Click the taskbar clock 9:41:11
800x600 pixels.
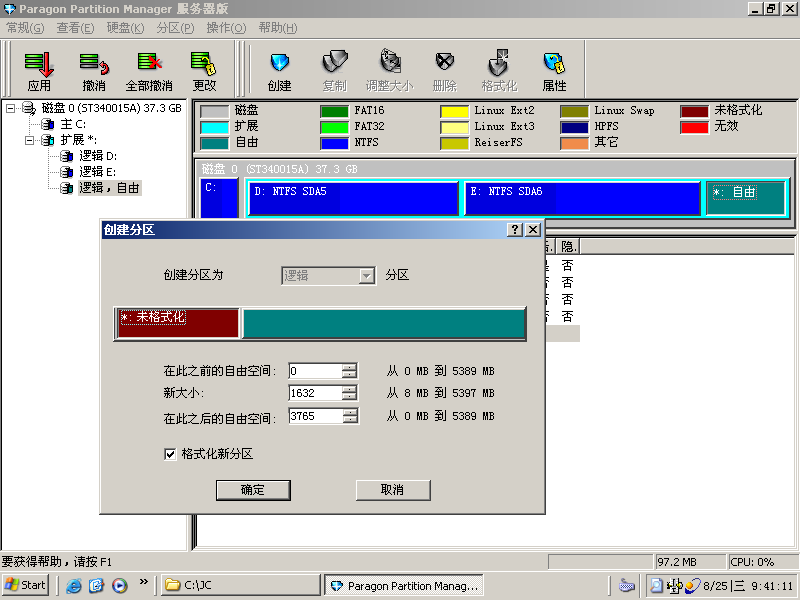[x=772, y=586]
